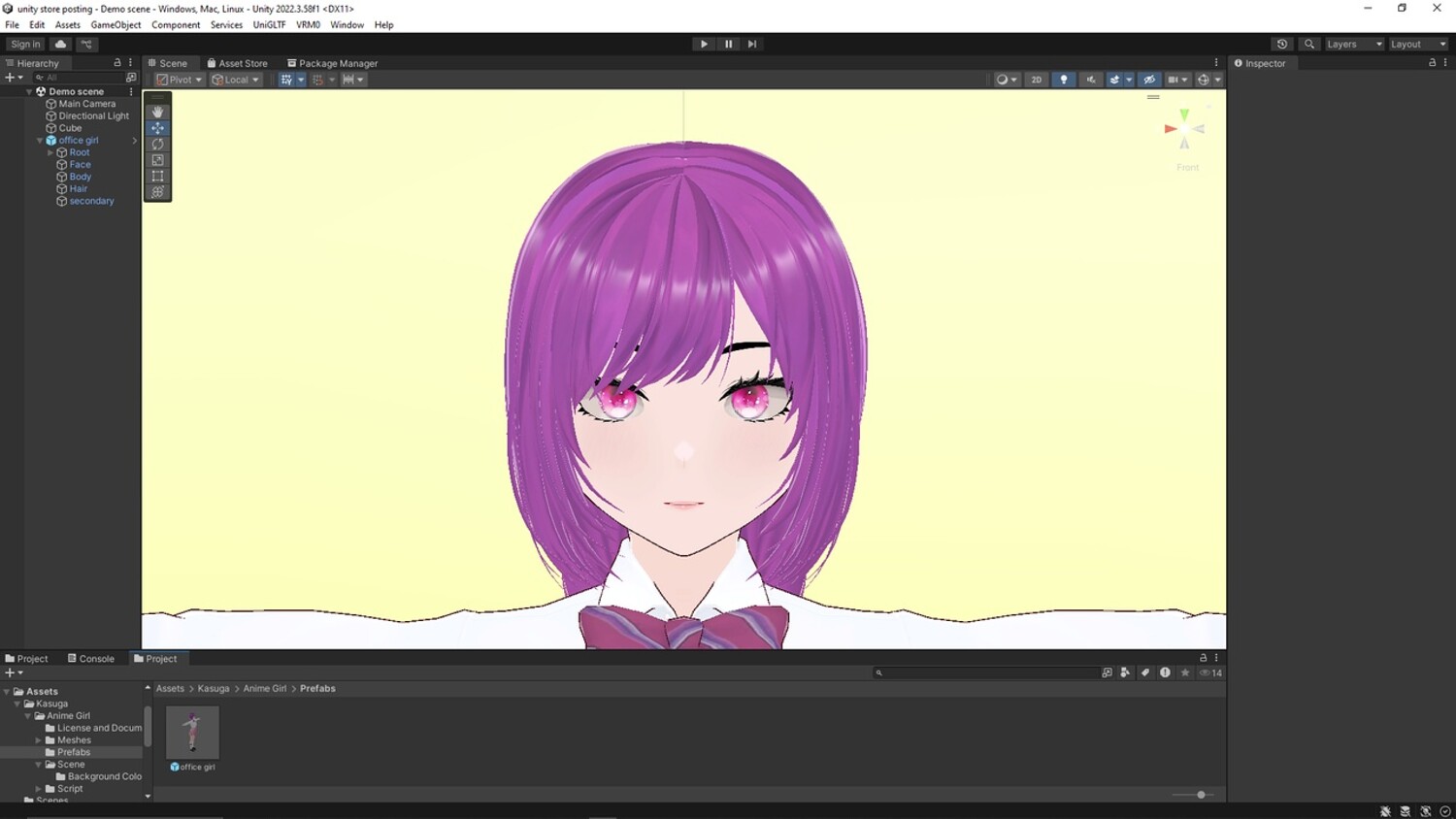
Task: Click the cache server status bar icon
Action: (1405, 811)
